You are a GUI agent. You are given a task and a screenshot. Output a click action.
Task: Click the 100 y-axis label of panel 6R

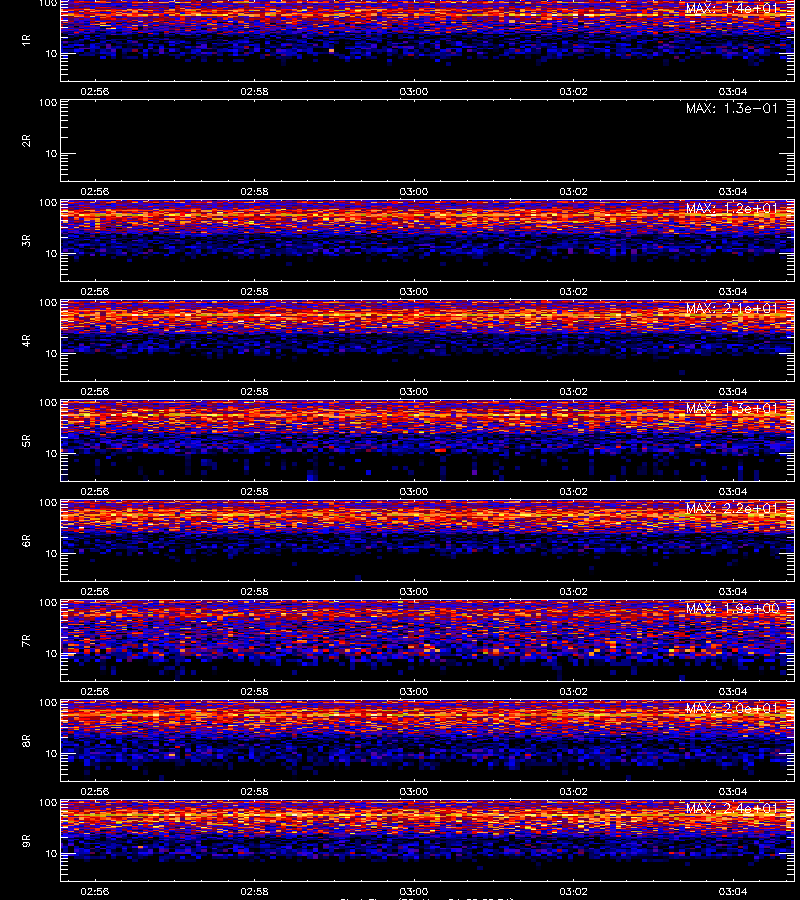pos(48,503)
